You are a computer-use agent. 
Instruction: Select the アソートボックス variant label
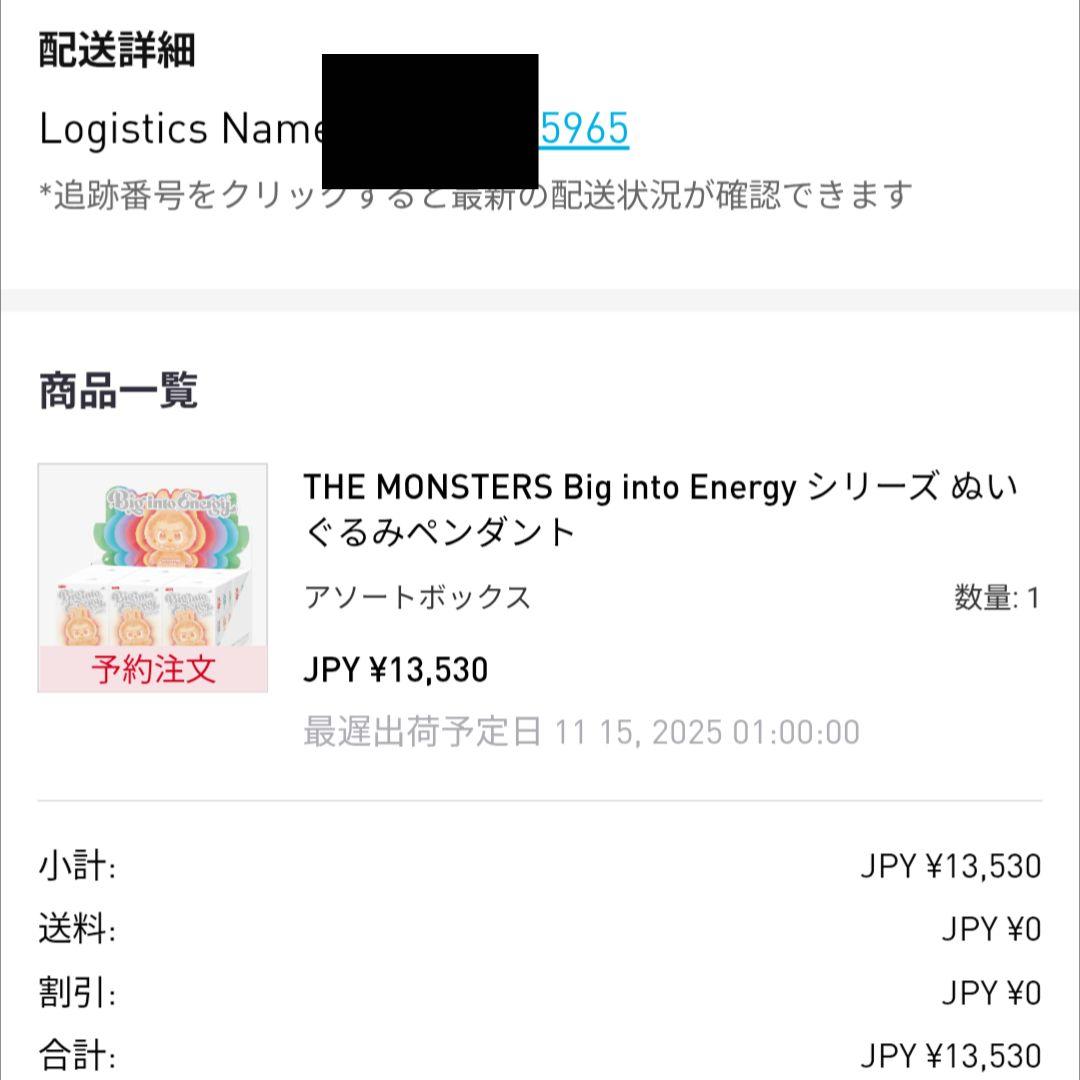click(419, 597)
